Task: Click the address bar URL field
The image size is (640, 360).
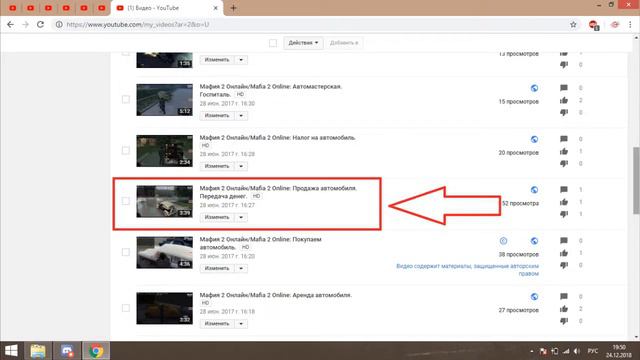Action: 310,24
